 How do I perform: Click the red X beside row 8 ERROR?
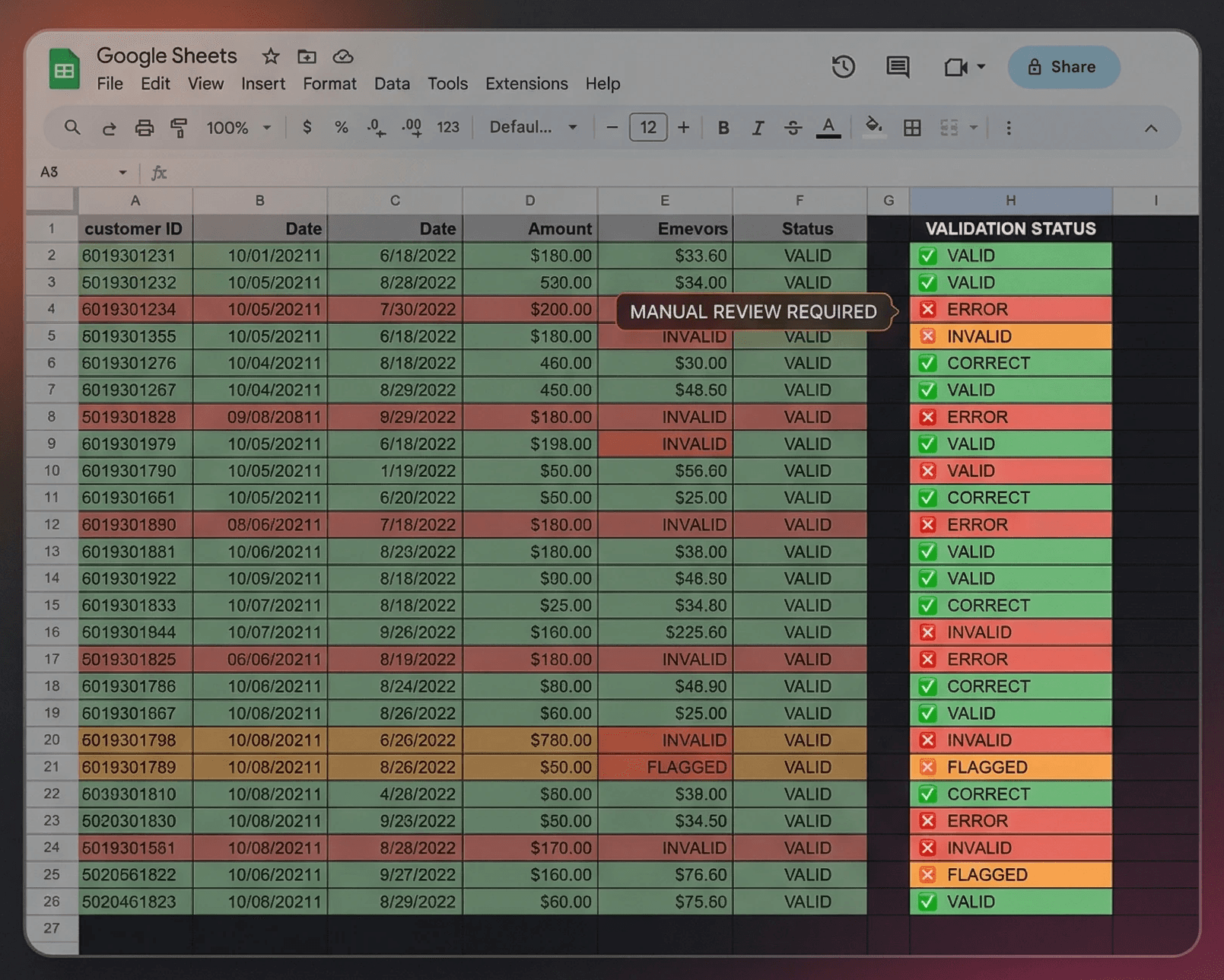coord(927,417)
